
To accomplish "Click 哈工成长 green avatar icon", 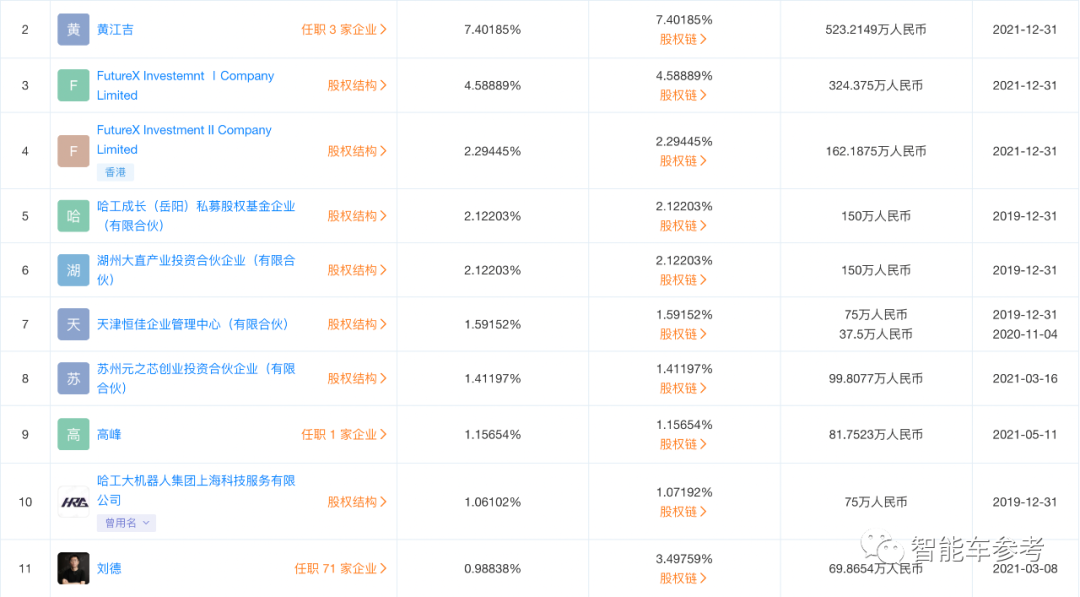I will pyautogui.click(x=72, y=215).
